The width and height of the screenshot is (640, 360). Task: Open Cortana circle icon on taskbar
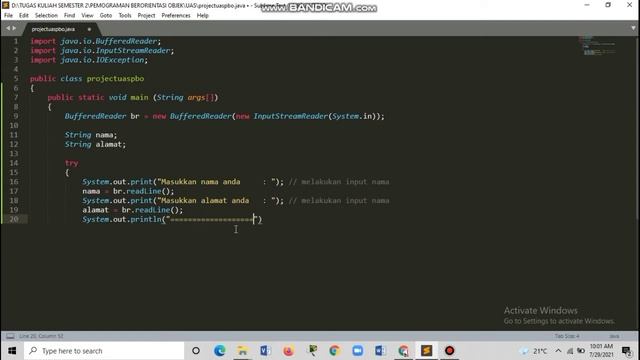click(196, 351)
